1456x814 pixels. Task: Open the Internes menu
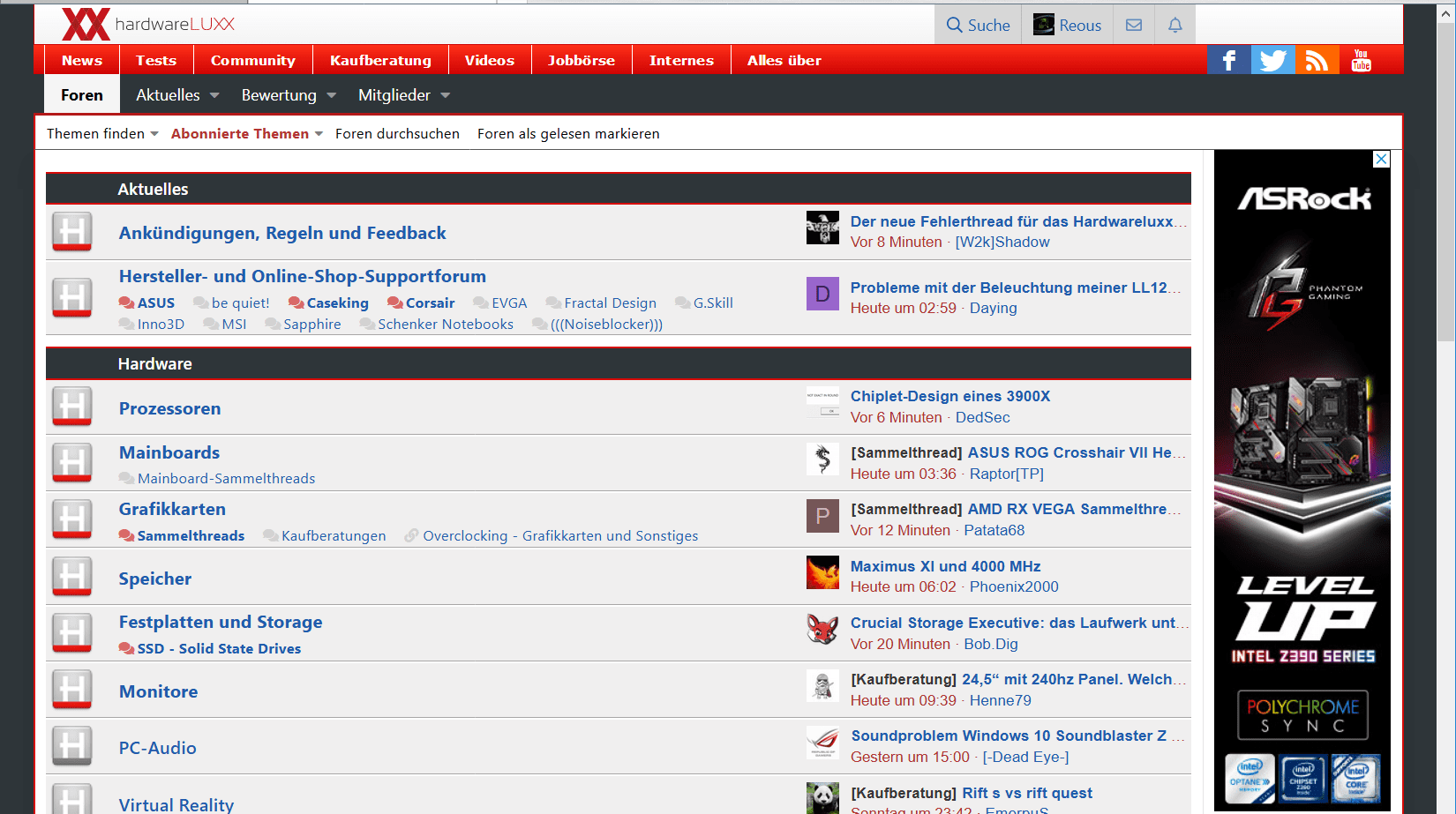681,60
